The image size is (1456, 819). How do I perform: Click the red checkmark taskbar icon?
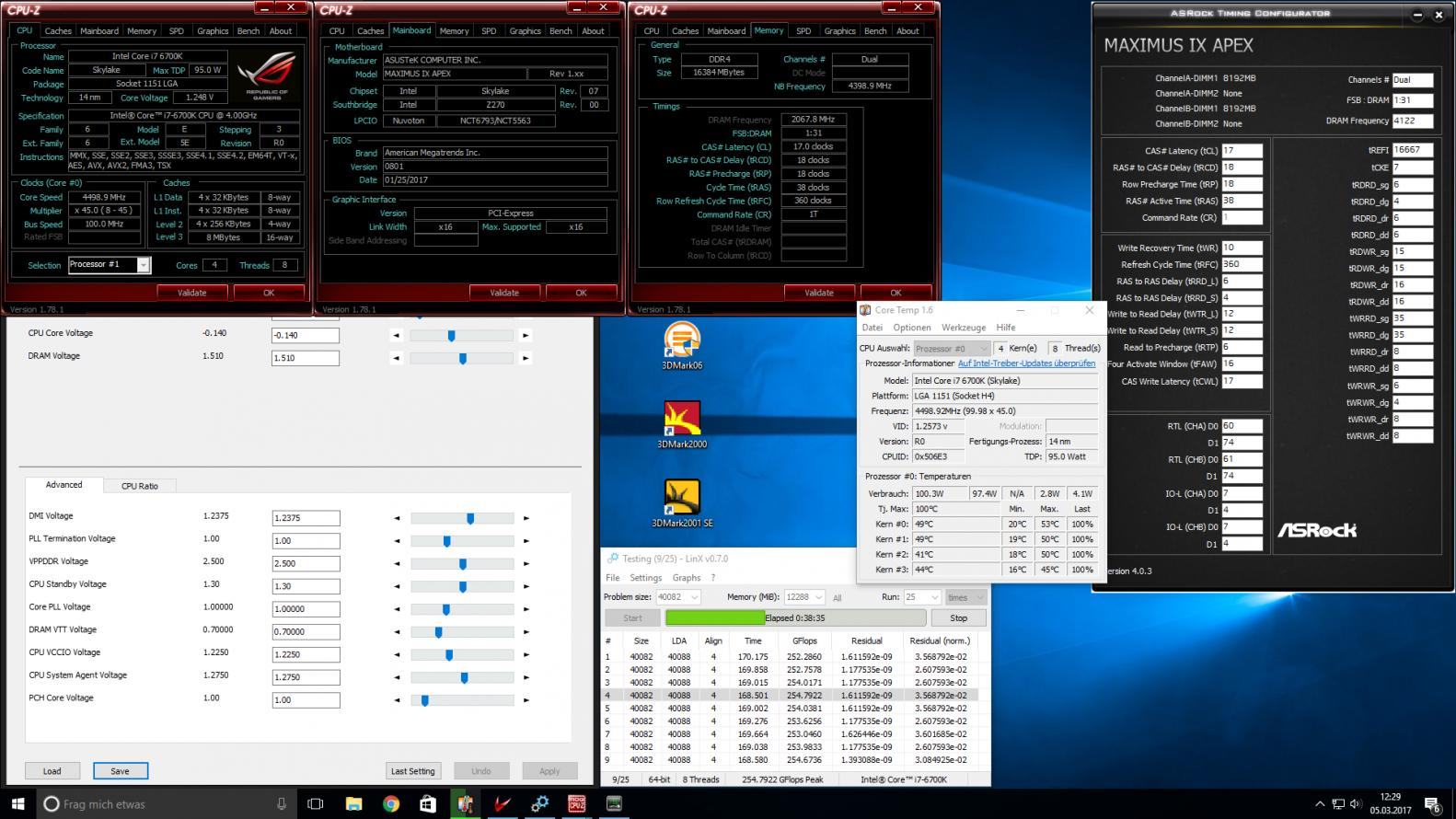tap(503, 803)
